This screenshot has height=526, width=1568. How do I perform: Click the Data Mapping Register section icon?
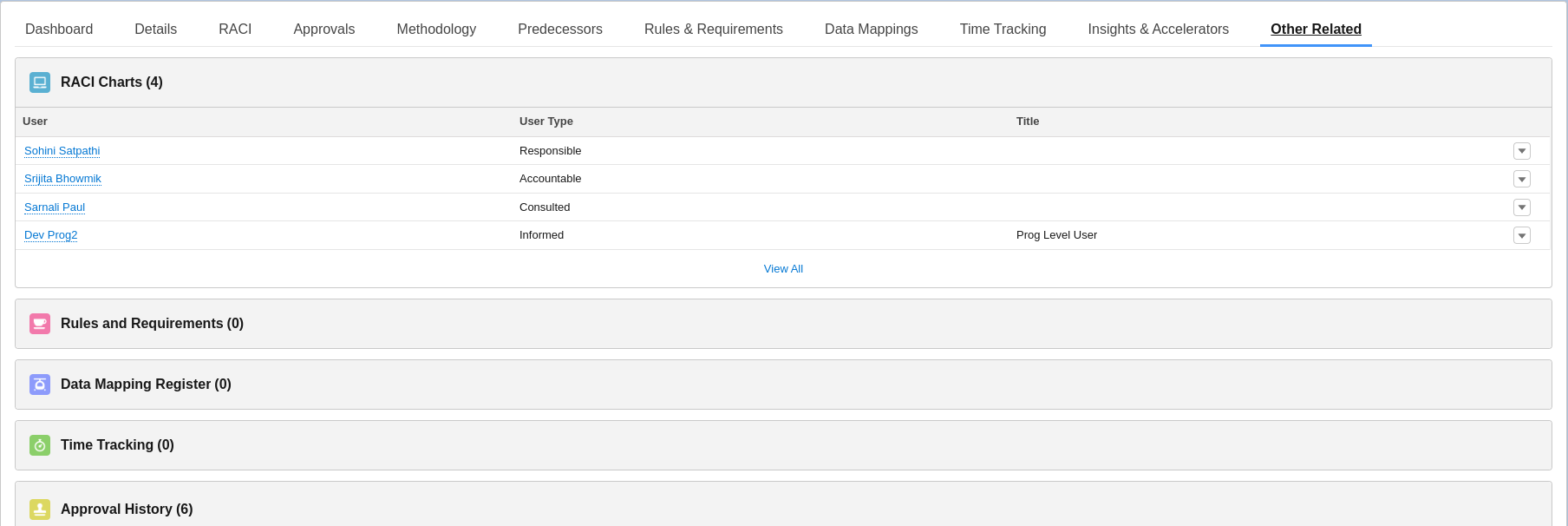pyautogui.click(x=40, y=385)
